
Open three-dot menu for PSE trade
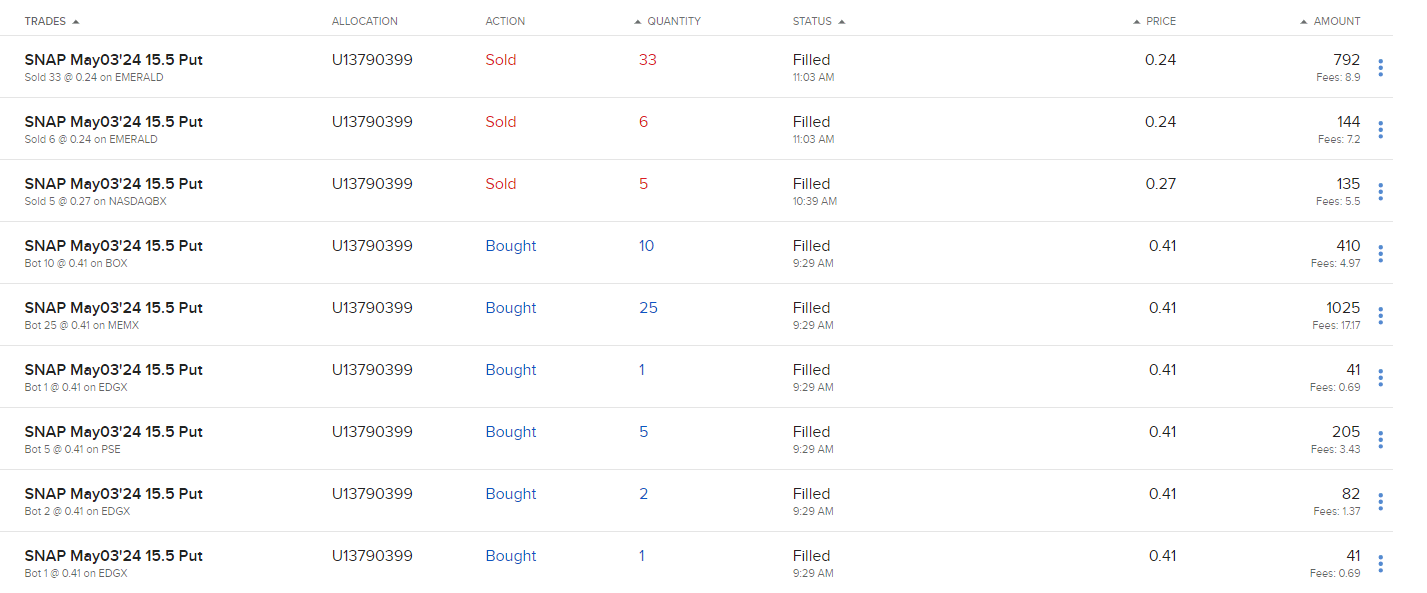click(1380, 440)
